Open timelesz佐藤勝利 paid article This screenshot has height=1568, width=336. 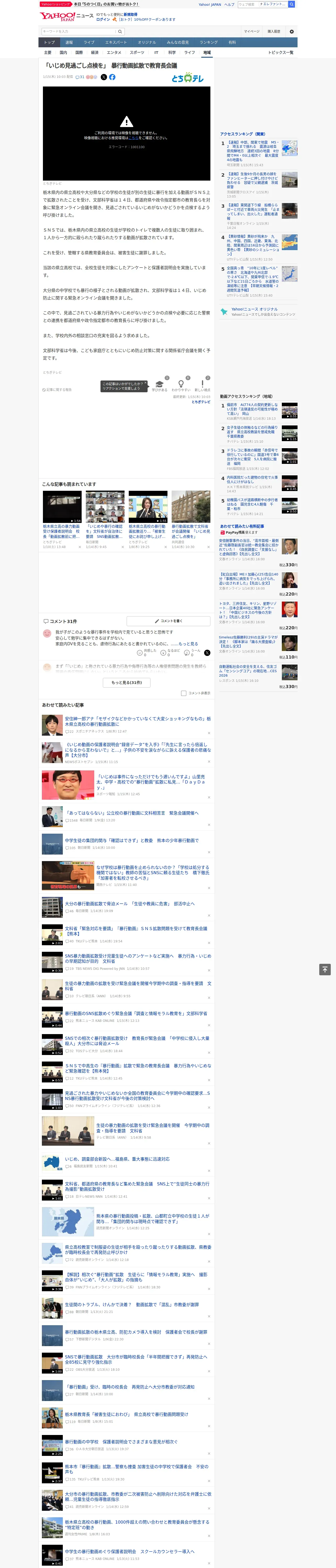(x=248, y=642)
